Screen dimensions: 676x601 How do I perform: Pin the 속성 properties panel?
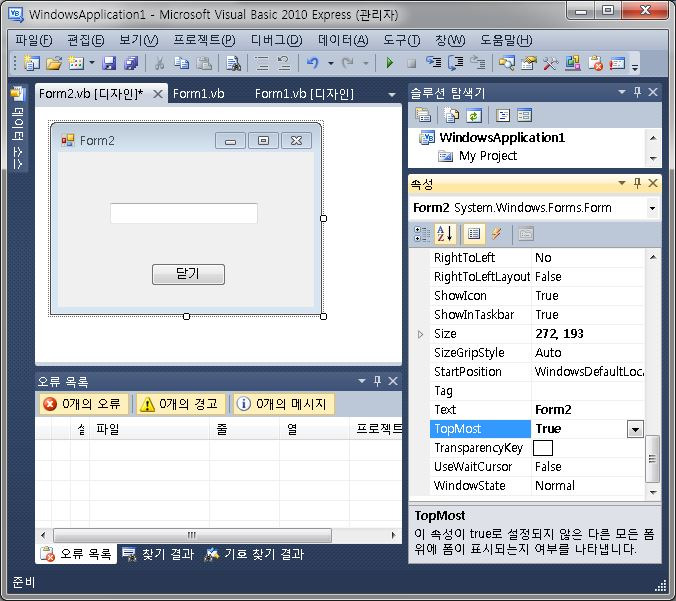pos(637,184)
